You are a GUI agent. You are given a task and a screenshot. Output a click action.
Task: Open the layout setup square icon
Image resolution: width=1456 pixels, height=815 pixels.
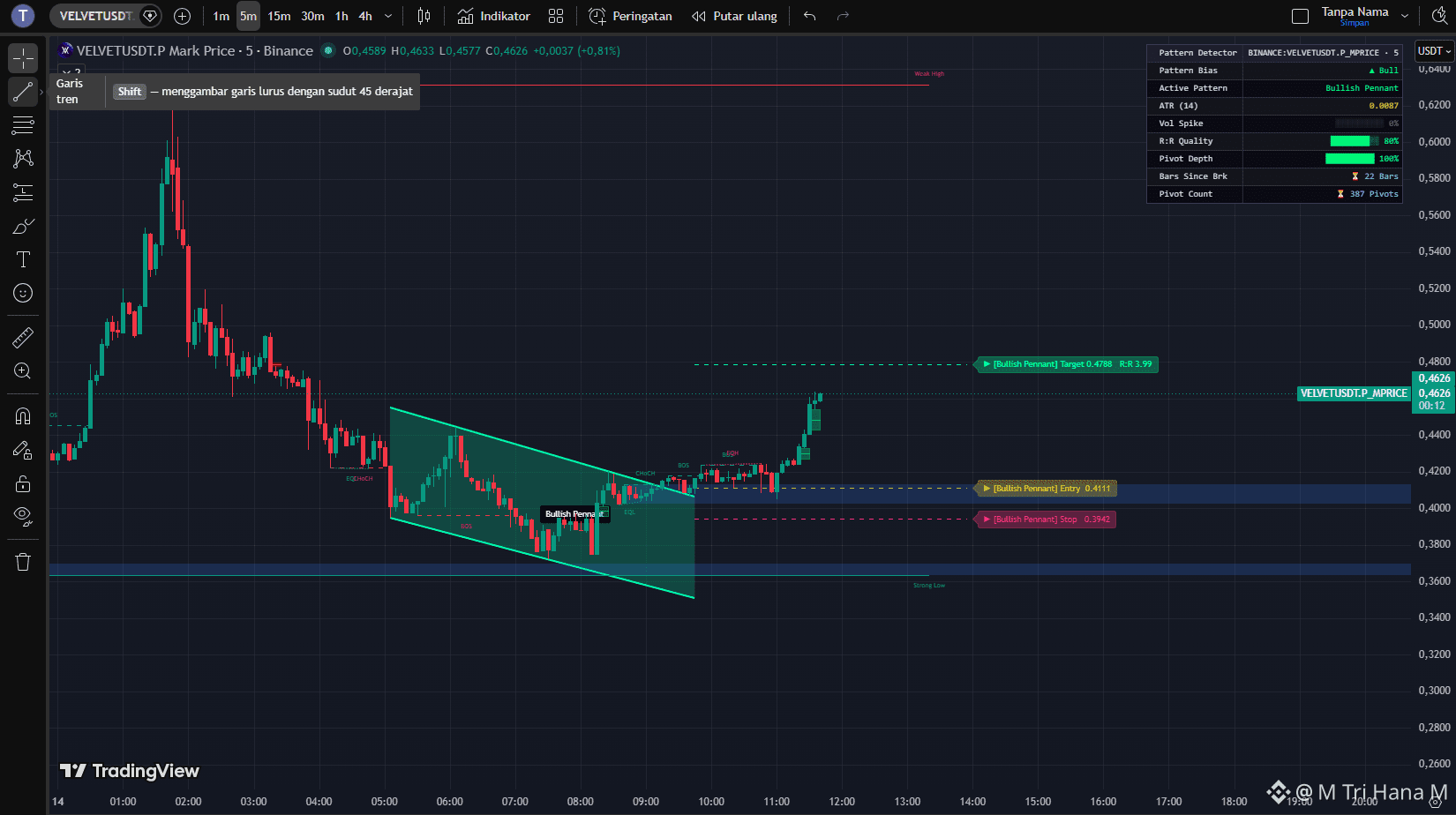pyautogui.click(x=1300, y=16)
